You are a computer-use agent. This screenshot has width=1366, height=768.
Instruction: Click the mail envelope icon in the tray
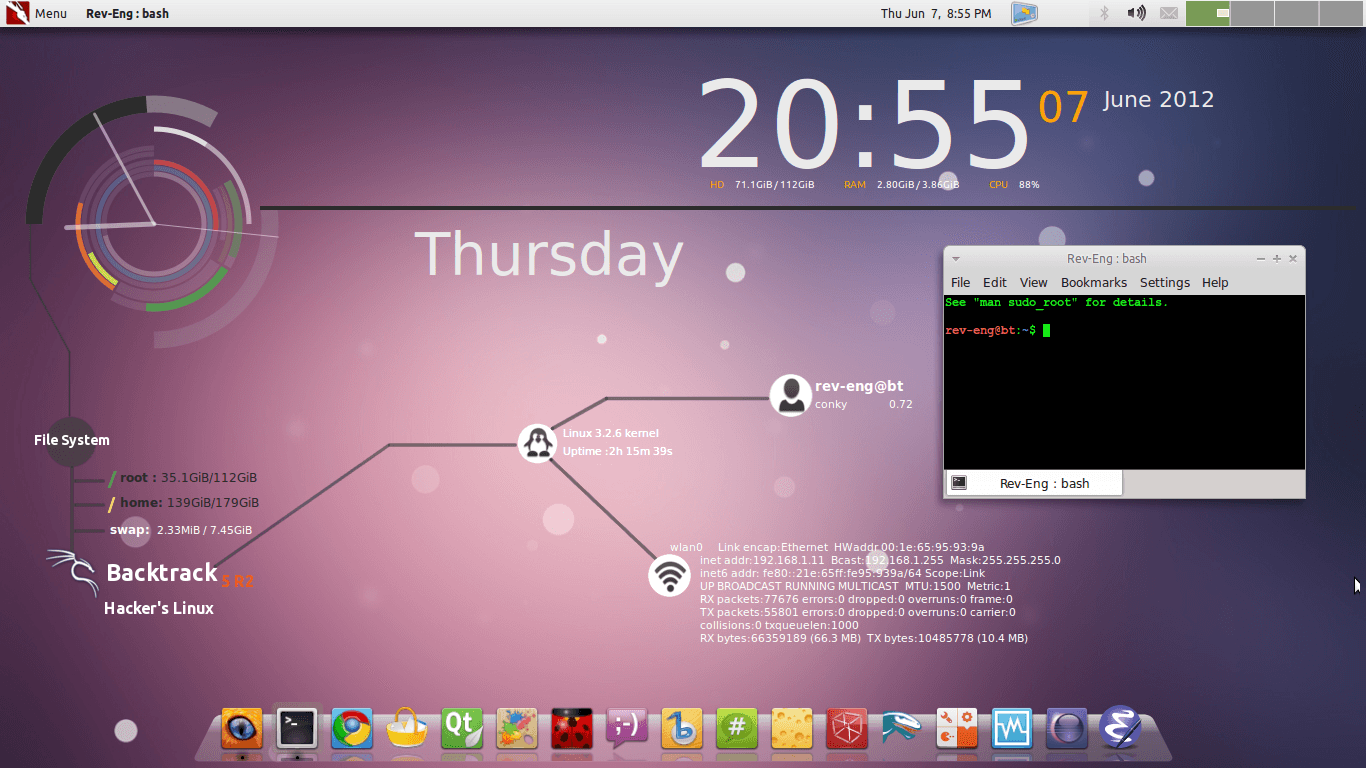1168,13
